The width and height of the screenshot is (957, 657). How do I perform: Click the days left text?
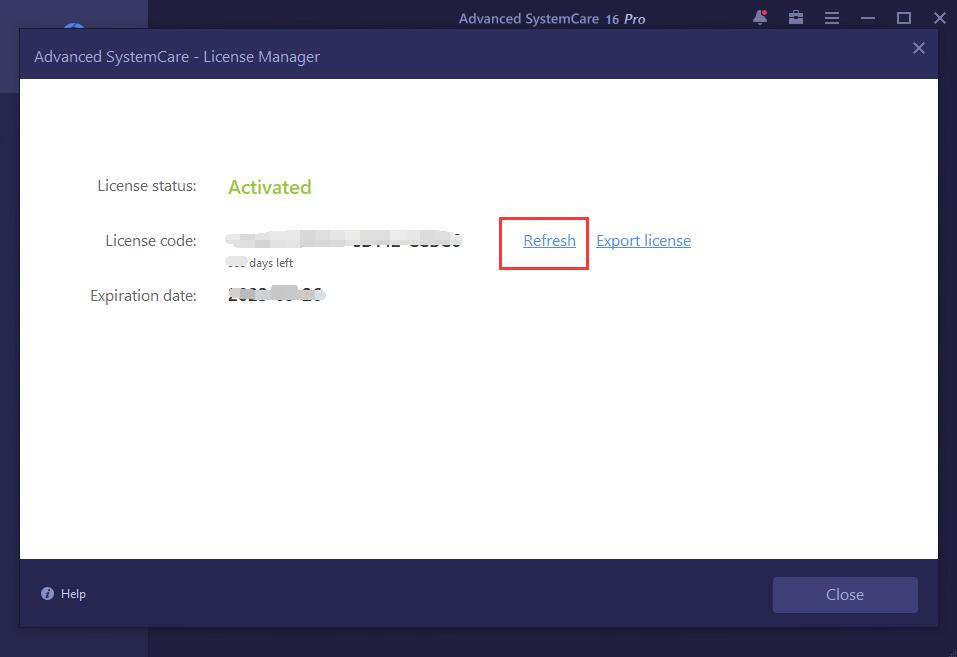pyautogui.click(x=271, y=263)
